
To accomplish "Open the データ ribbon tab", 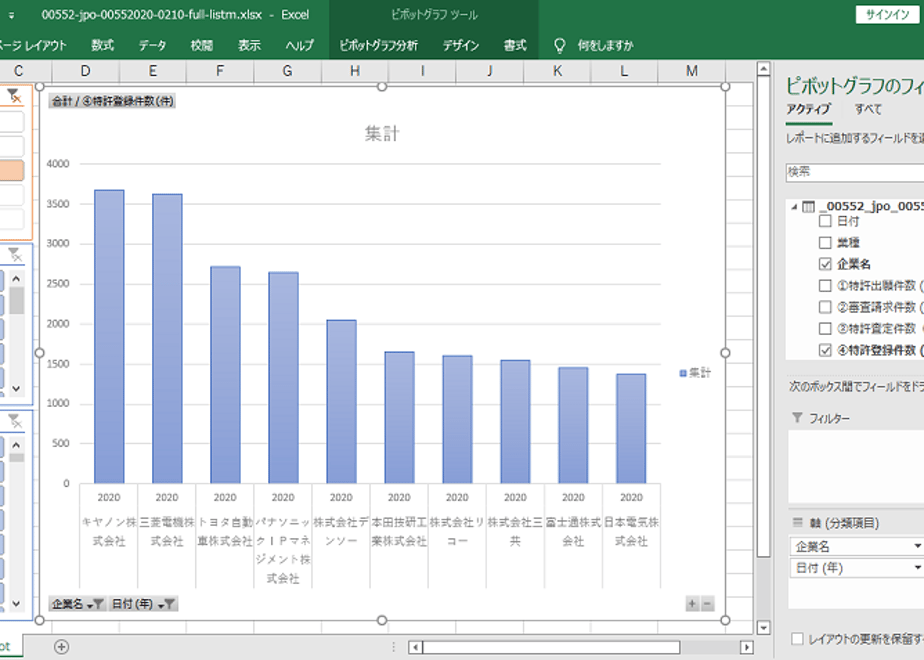I will point(153,45).
